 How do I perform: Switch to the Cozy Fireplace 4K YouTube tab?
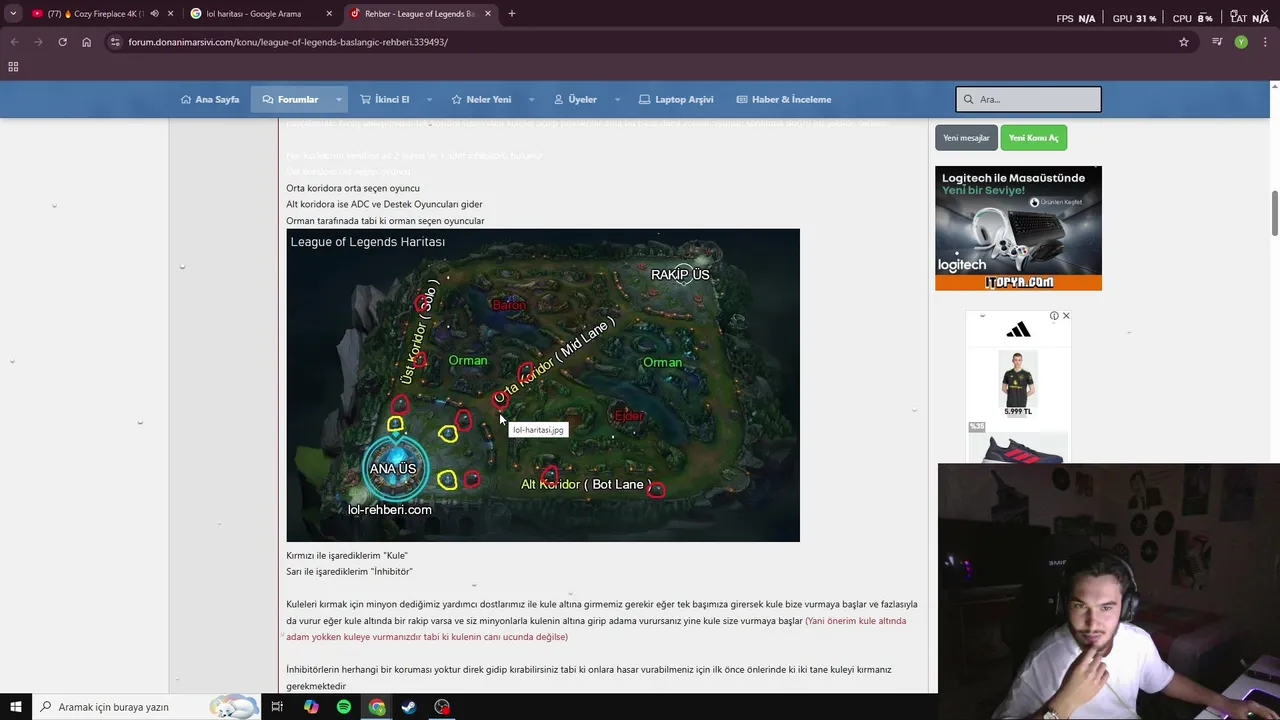(x=95, y=14)
